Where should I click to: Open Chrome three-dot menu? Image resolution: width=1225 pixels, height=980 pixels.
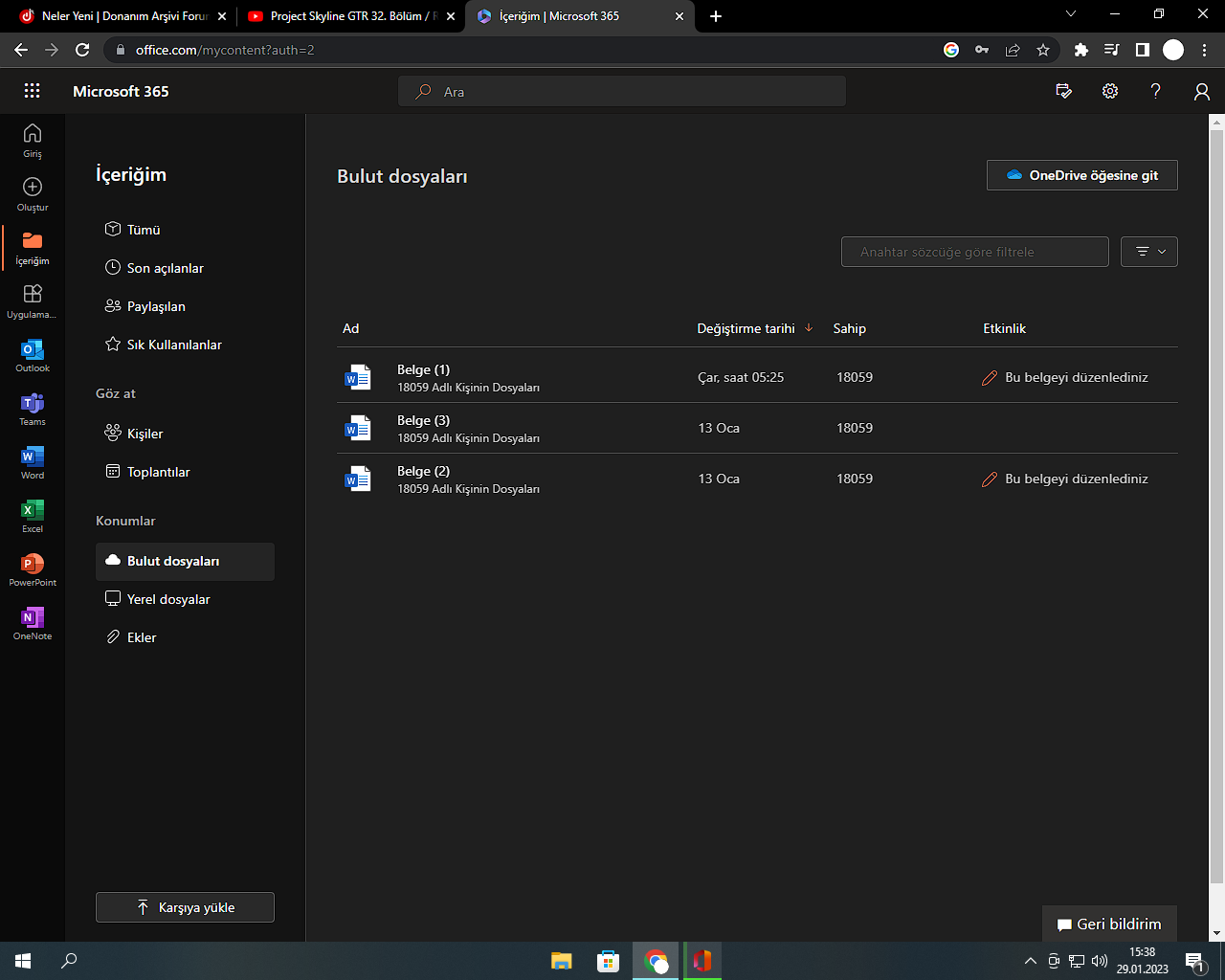(1204, 50)
